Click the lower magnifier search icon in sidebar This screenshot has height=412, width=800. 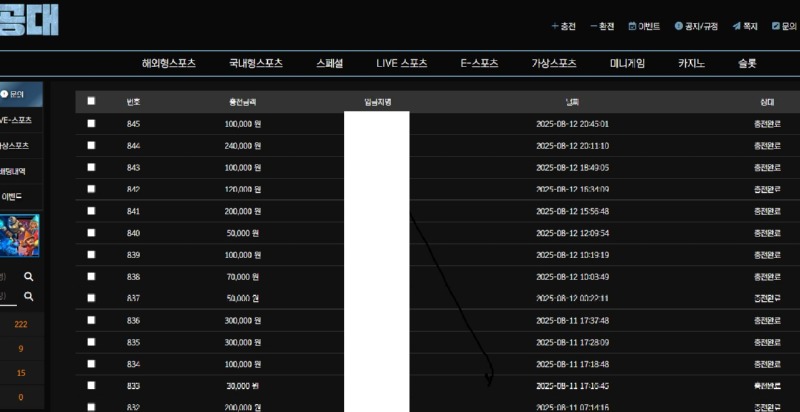[x=29, y=296]
